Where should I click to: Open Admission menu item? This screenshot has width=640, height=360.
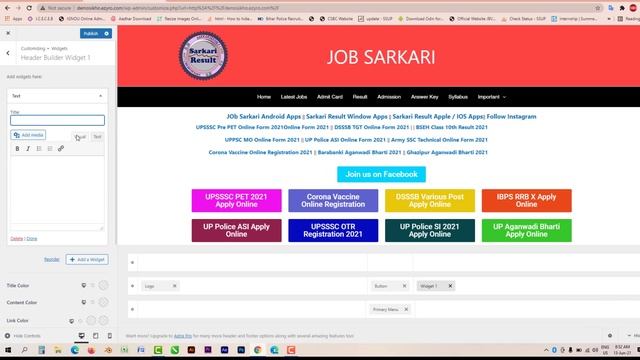pyautogui.click(x=389, y=97)
